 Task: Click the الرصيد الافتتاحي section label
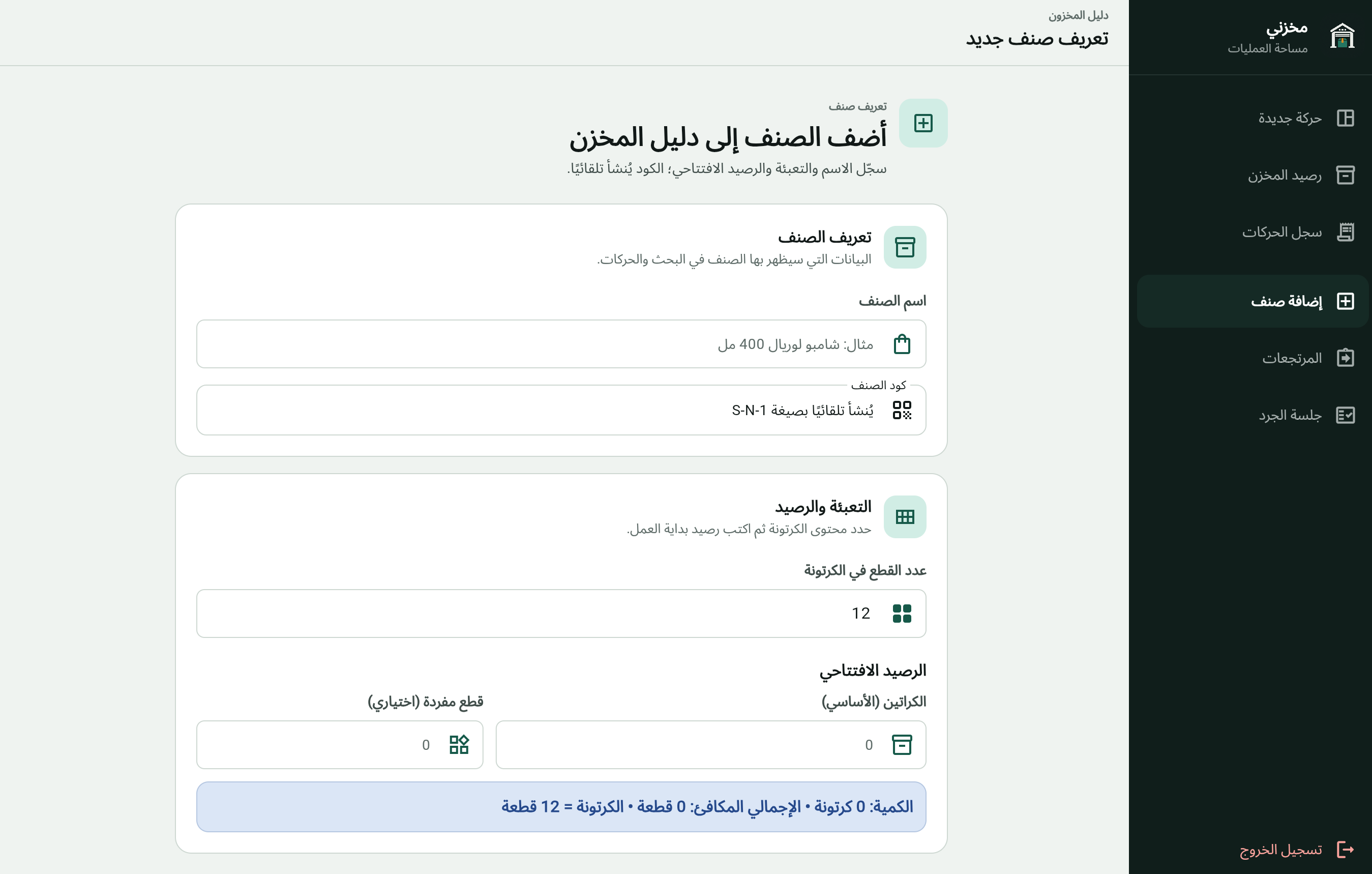873,671
